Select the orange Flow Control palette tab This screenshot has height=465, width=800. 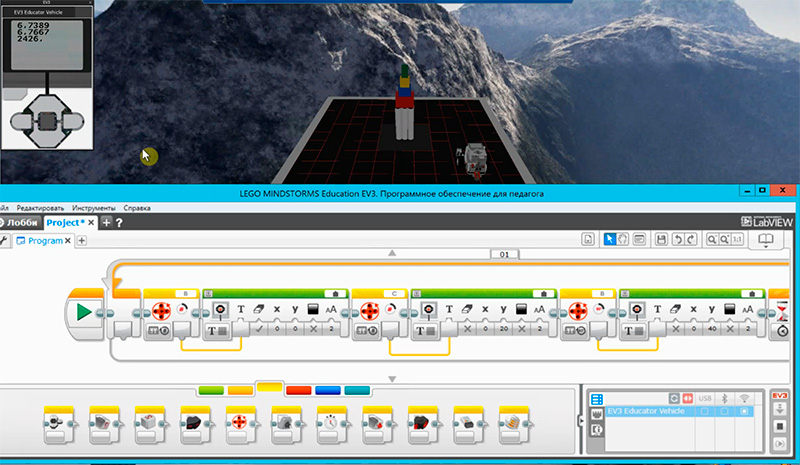coord(240,389)
